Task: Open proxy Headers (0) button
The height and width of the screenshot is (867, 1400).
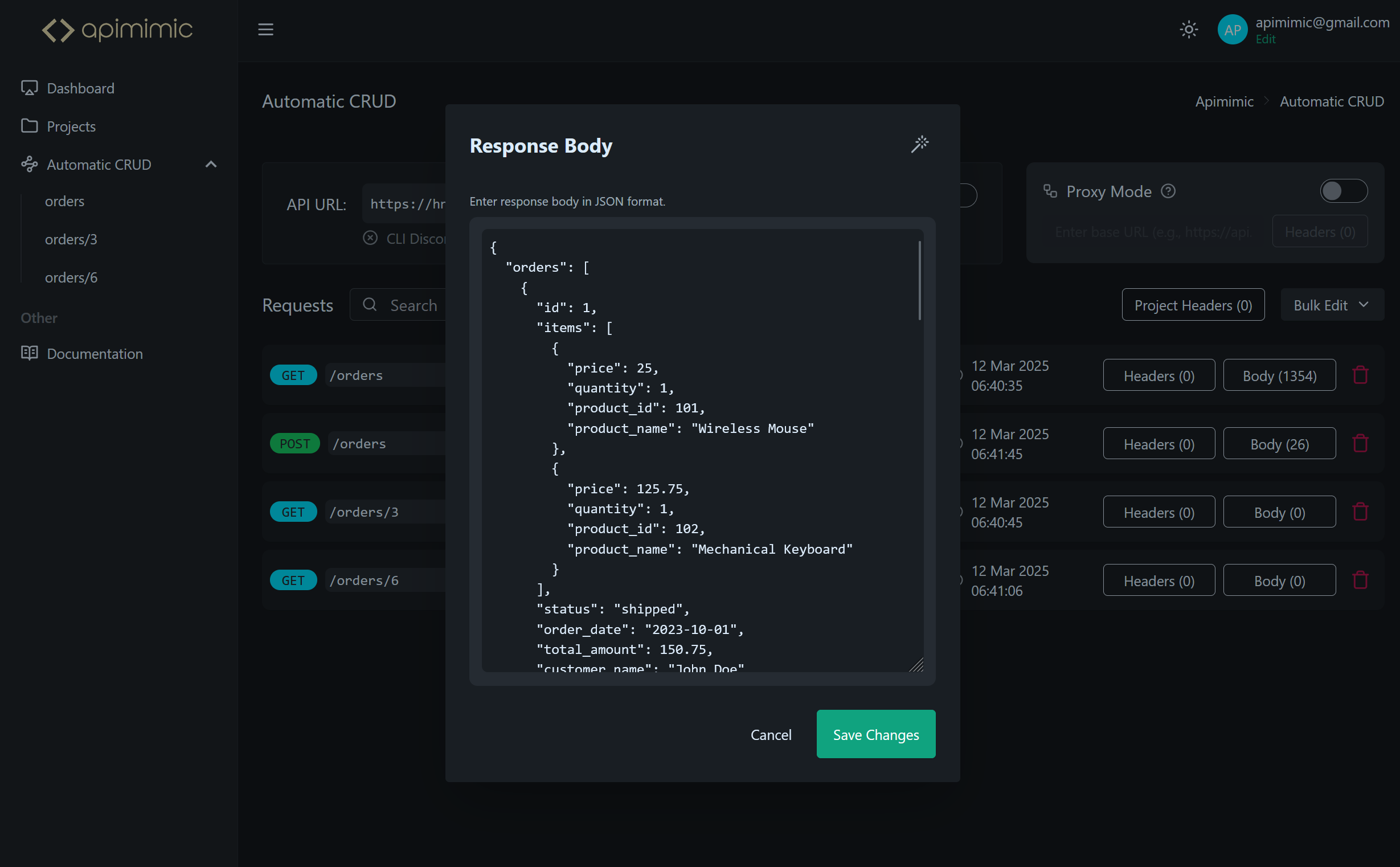Action: point(1320,232)
